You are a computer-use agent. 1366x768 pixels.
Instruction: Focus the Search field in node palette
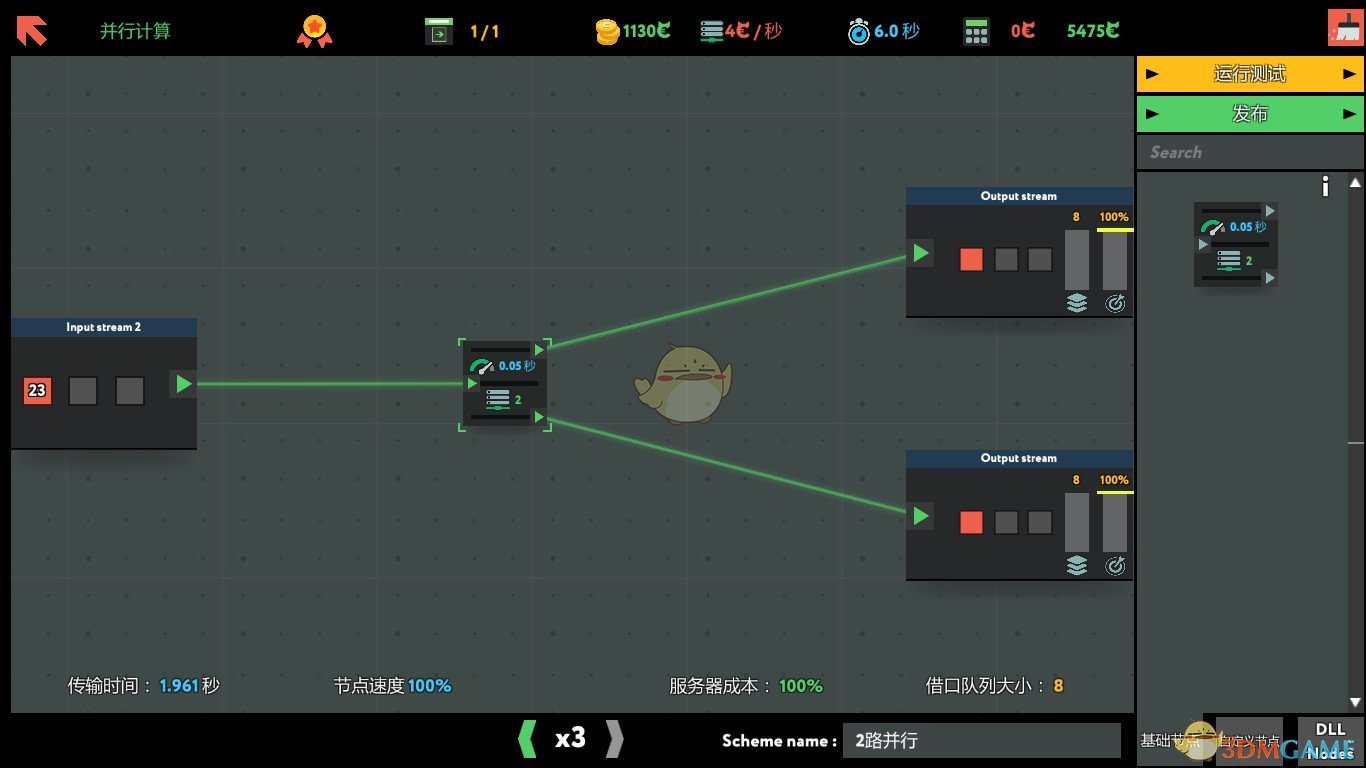[x=1250, y=153]
